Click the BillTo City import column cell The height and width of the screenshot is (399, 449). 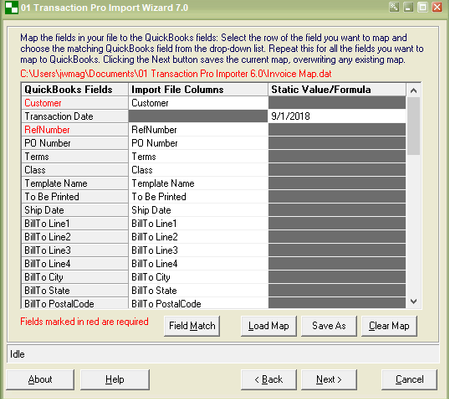click(198, 277)
